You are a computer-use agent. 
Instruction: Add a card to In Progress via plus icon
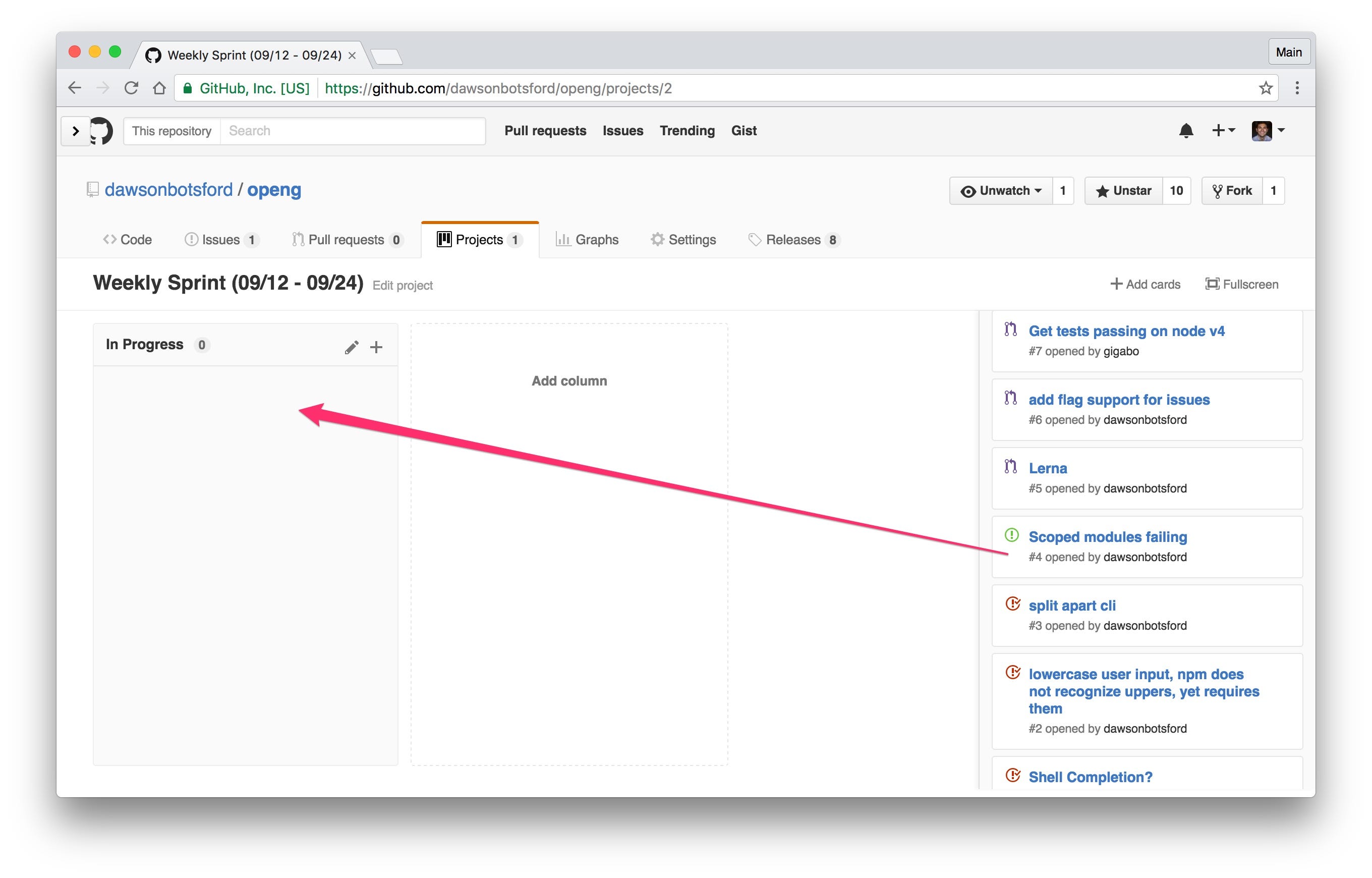(376, 346)
